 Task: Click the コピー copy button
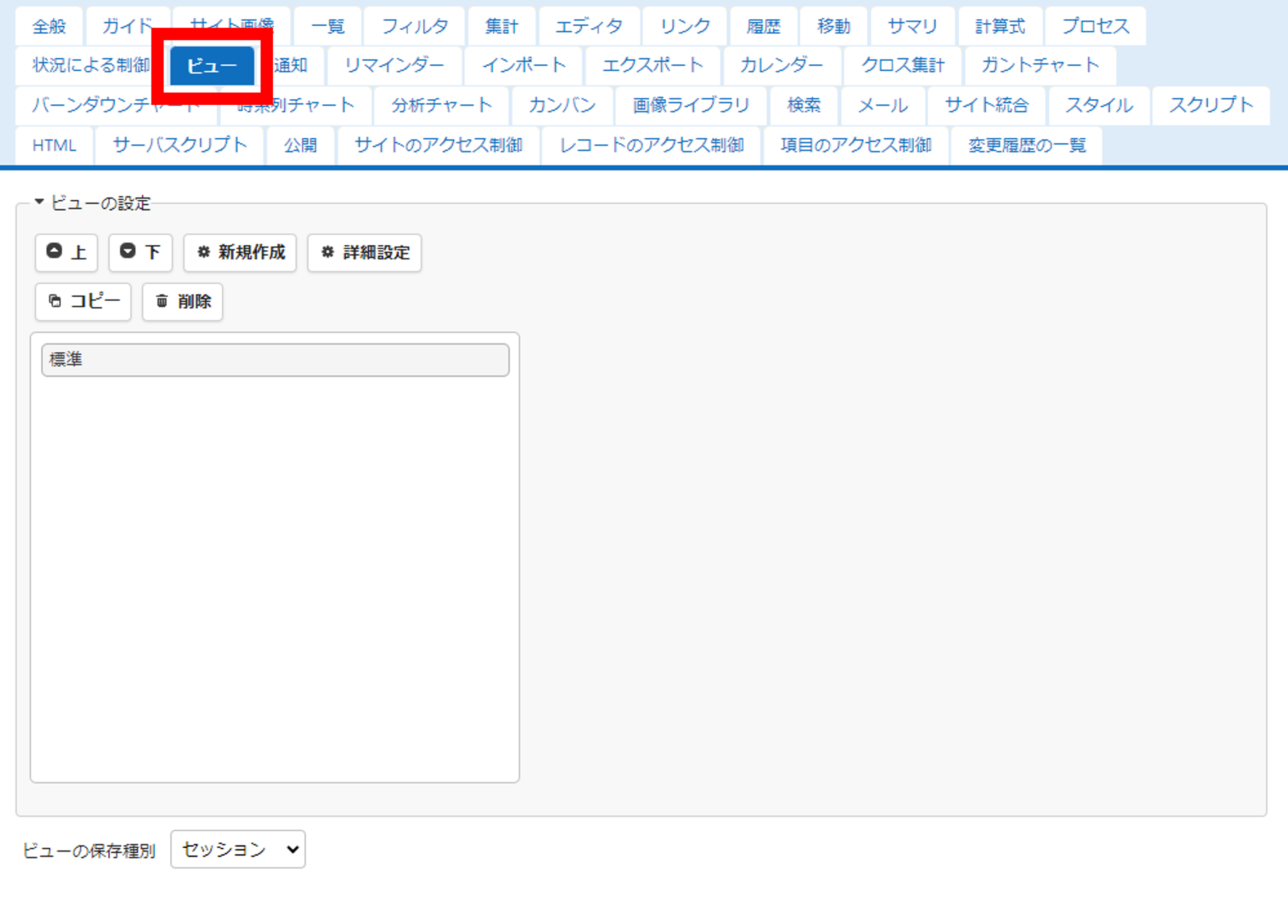pyautogui.click(x=84, y=302)
